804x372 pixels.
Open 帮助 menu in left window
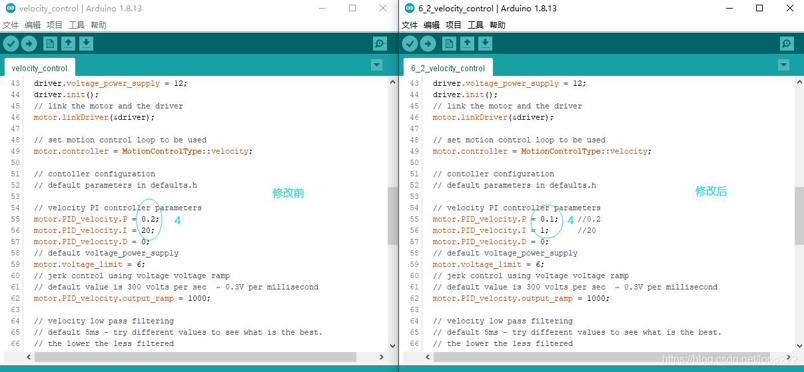tap(98, 25)
